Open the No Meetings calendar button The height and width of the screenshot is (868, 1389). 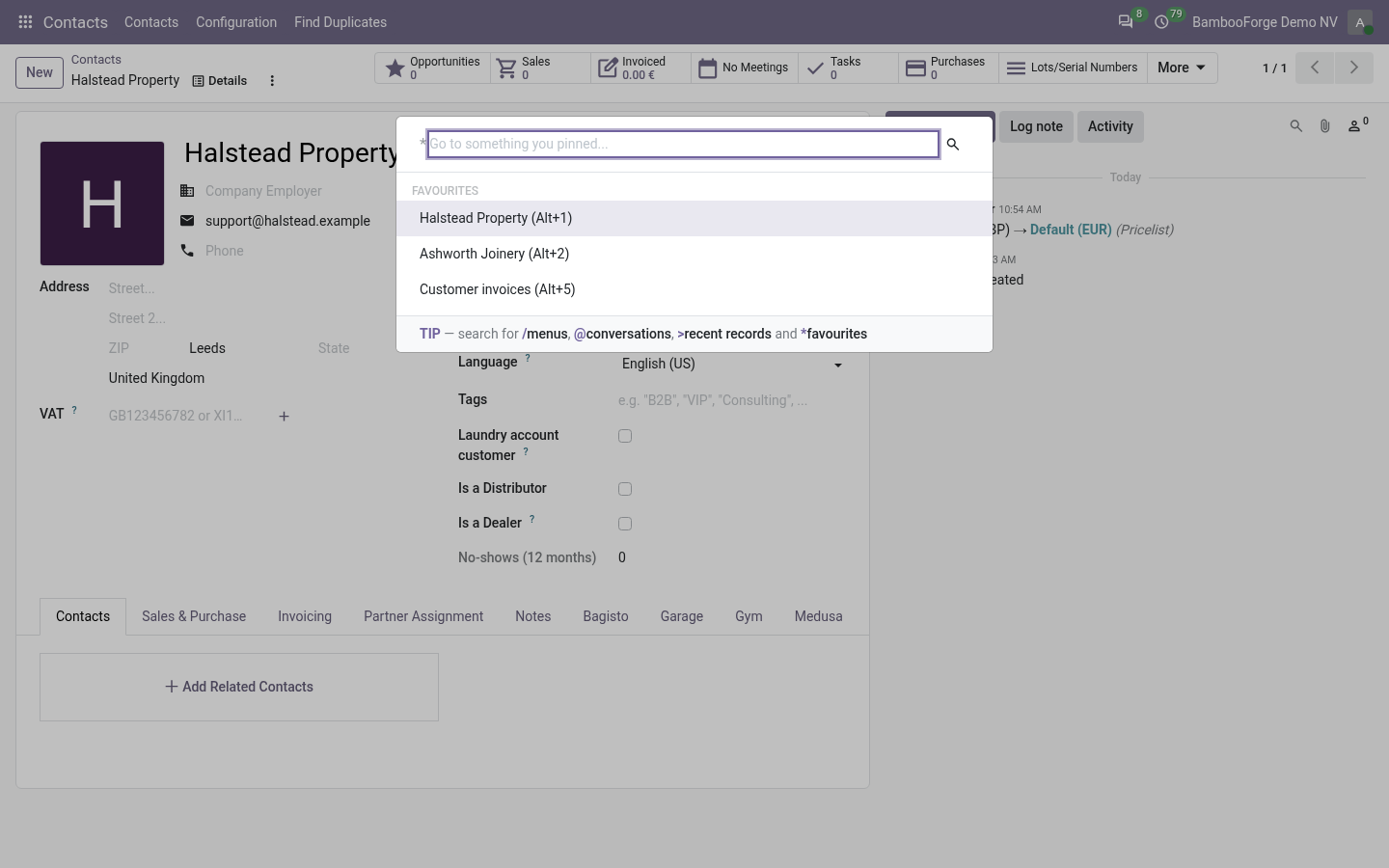pyautogui.click(x=745, y=68)
